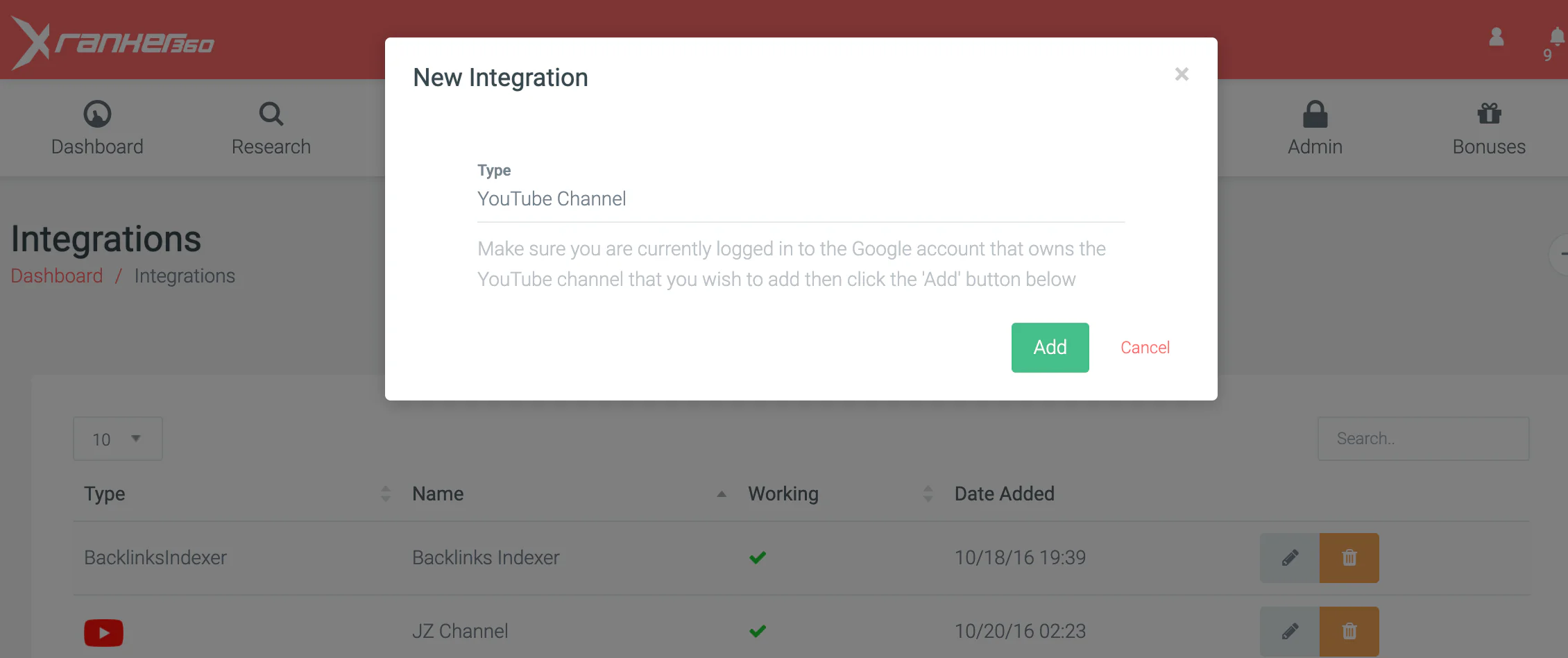Click the Search input field

point(1423,439)
